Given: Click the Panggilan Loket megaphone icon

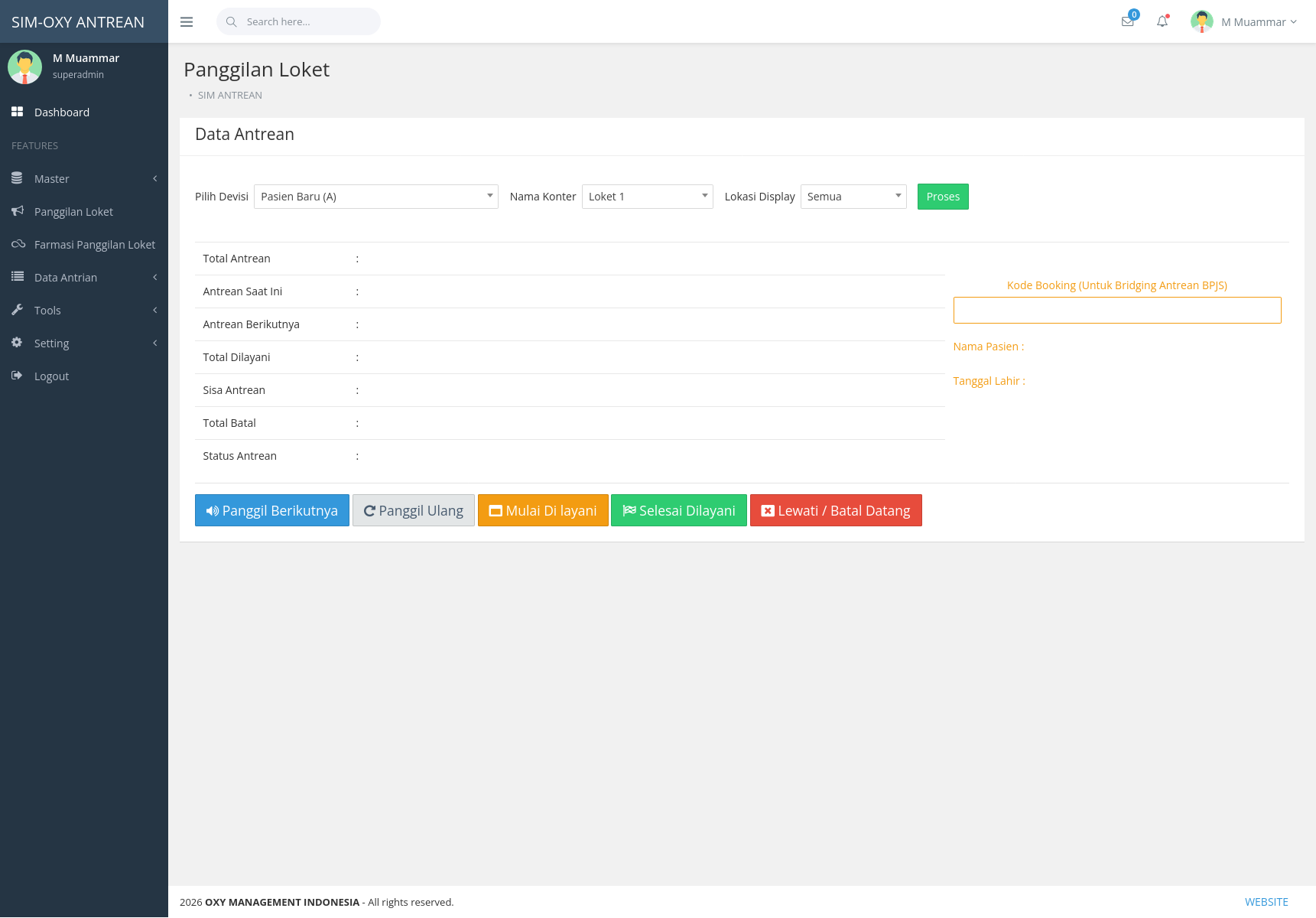Looking at the screenshot, I should pos(17,211).
